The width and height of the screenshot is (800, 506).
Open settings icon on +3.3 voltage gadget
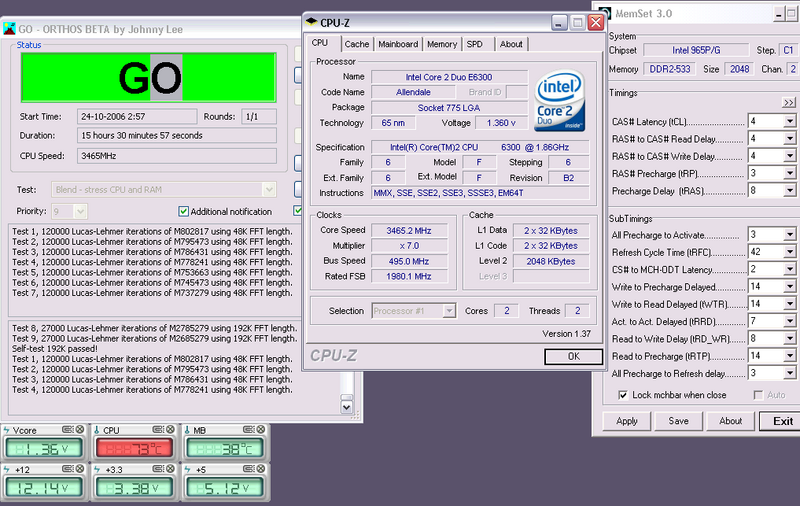[158, 468]
